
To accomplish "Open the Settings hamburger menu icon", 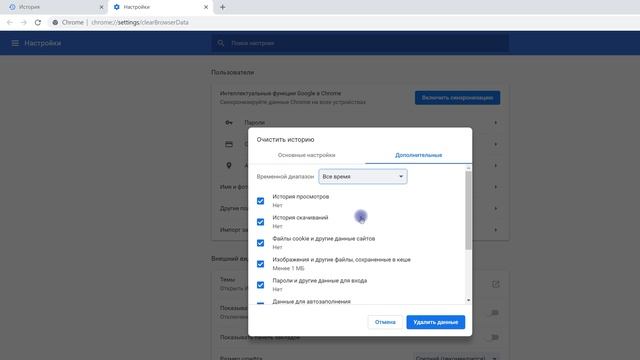I will [15, 43].
